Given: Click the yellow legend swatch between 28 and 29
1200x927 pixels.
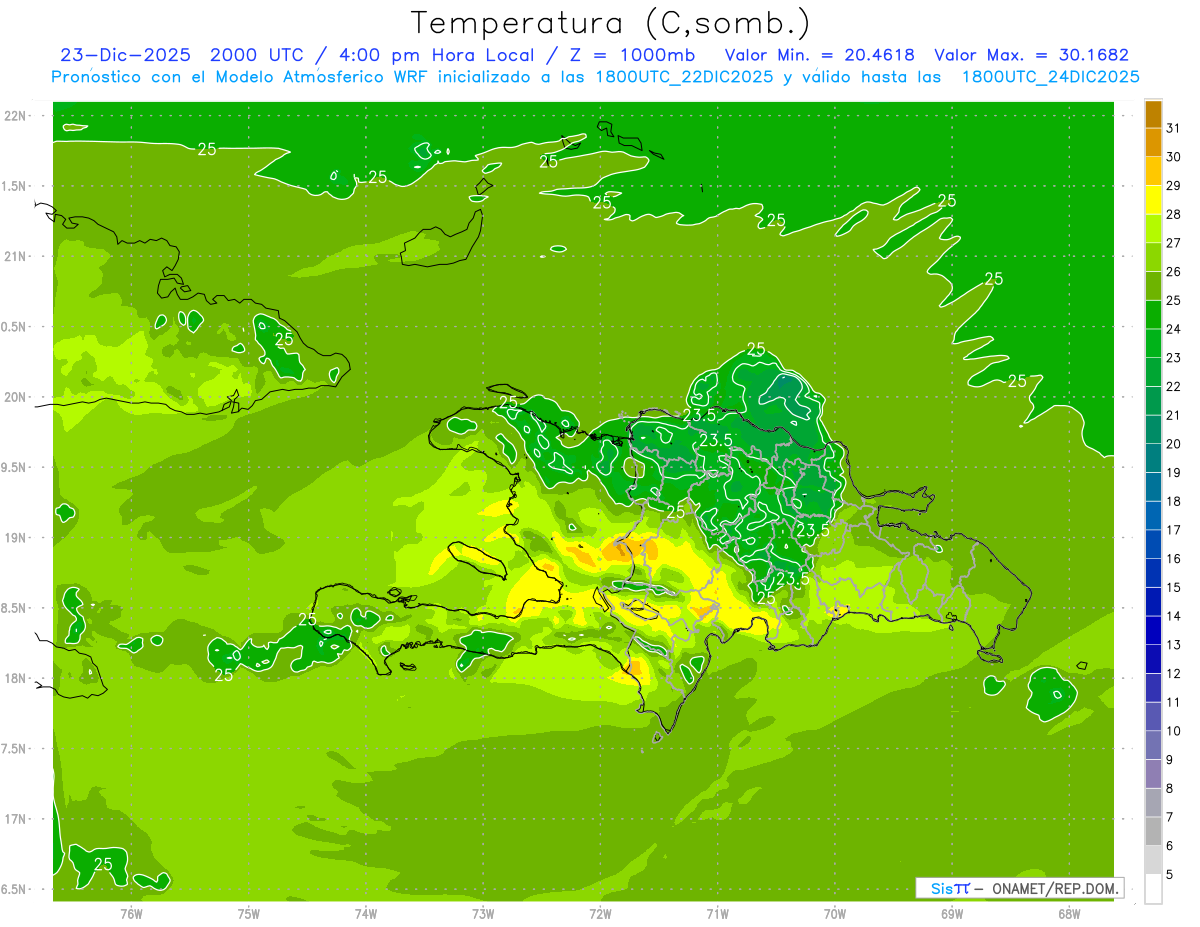Looking at the screenshot, I should click(1153, 200).
